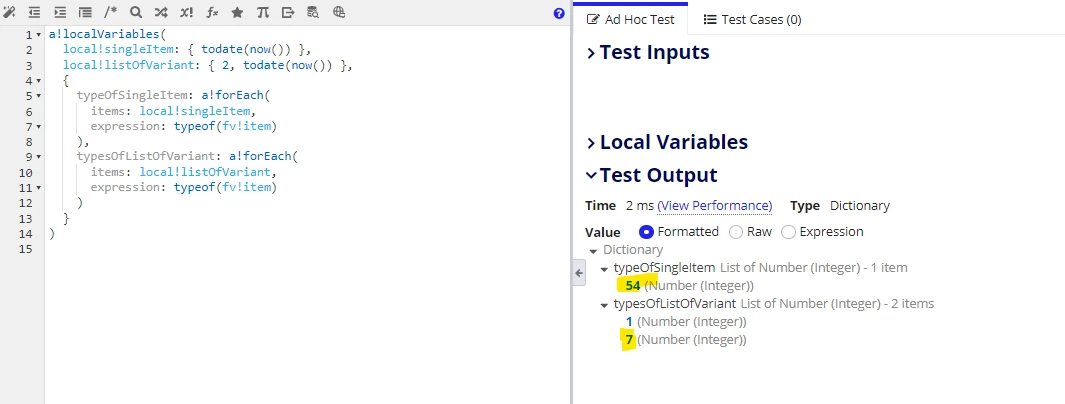Click the globe integration icon
The image size is (1065, 404).
(x=339, y=12)
